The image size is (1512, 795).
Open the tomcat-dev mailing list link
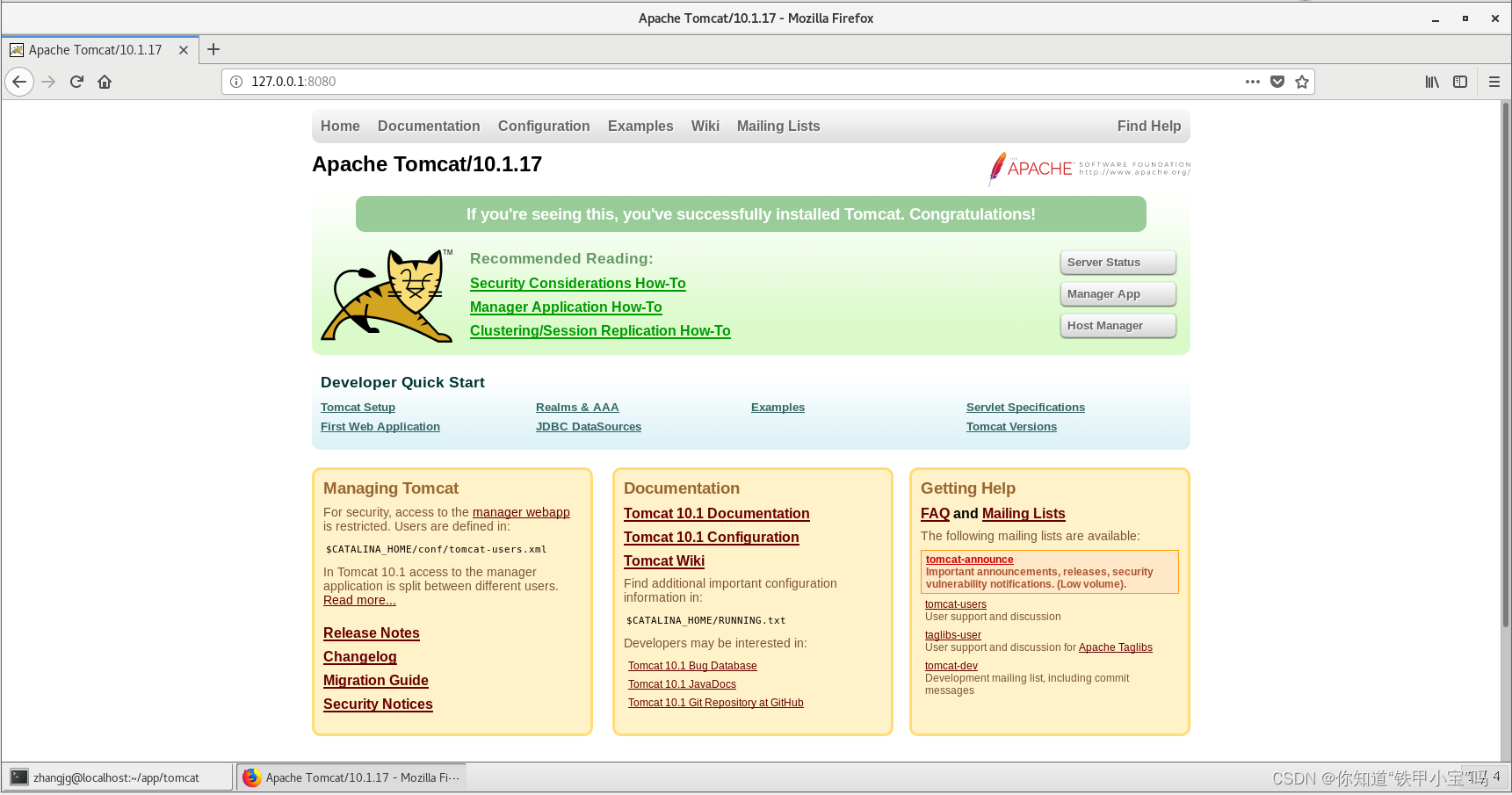tap(951, 666)
